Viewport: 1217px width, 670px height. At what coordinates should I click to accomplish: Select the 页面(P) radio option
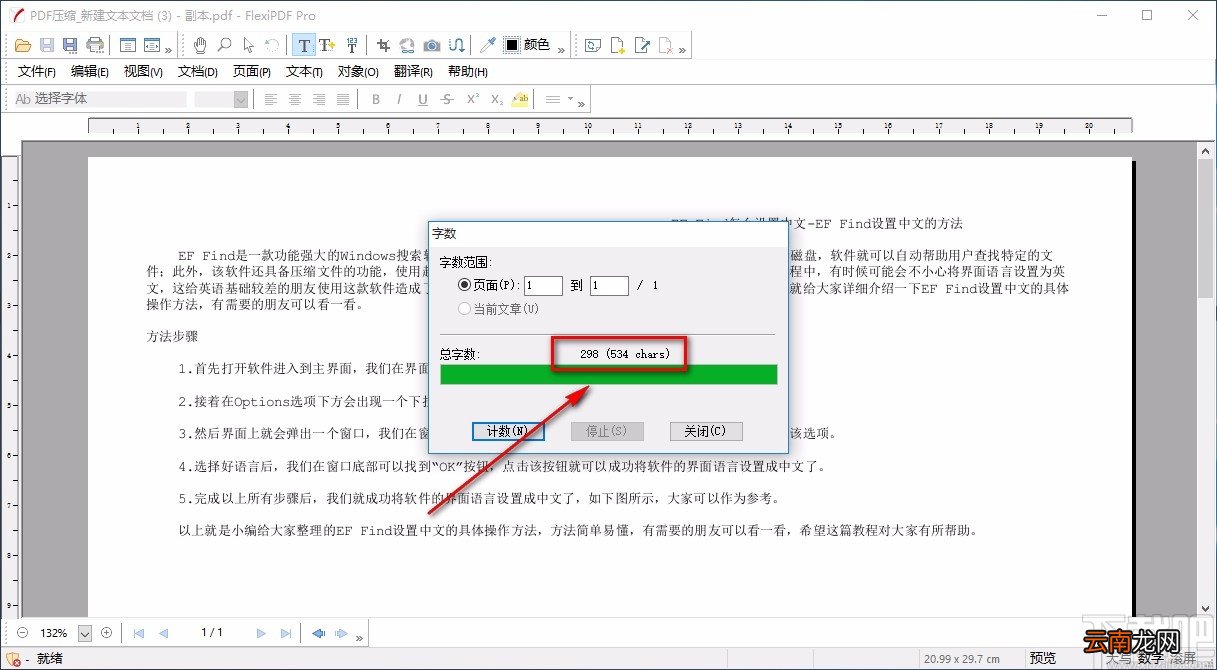(x=464, y=285)
